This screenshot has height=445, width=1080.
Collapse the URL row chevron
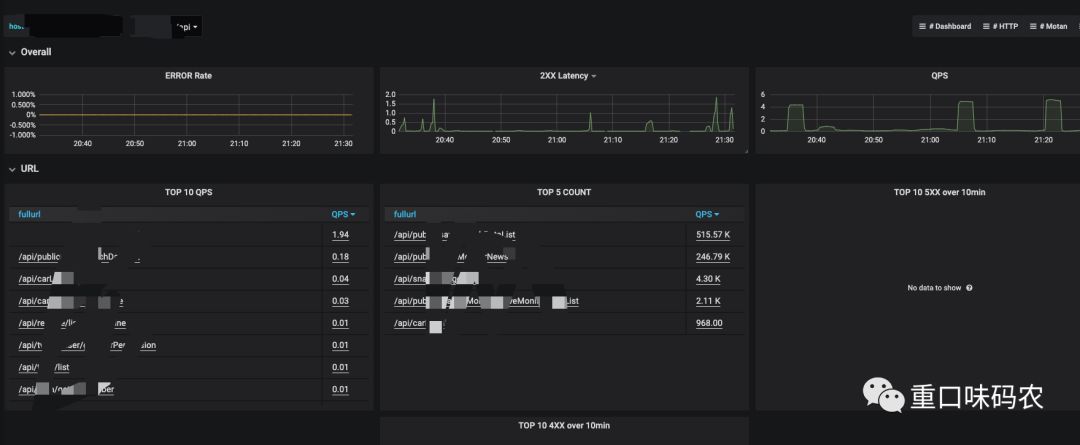click(x=12, y=169)
